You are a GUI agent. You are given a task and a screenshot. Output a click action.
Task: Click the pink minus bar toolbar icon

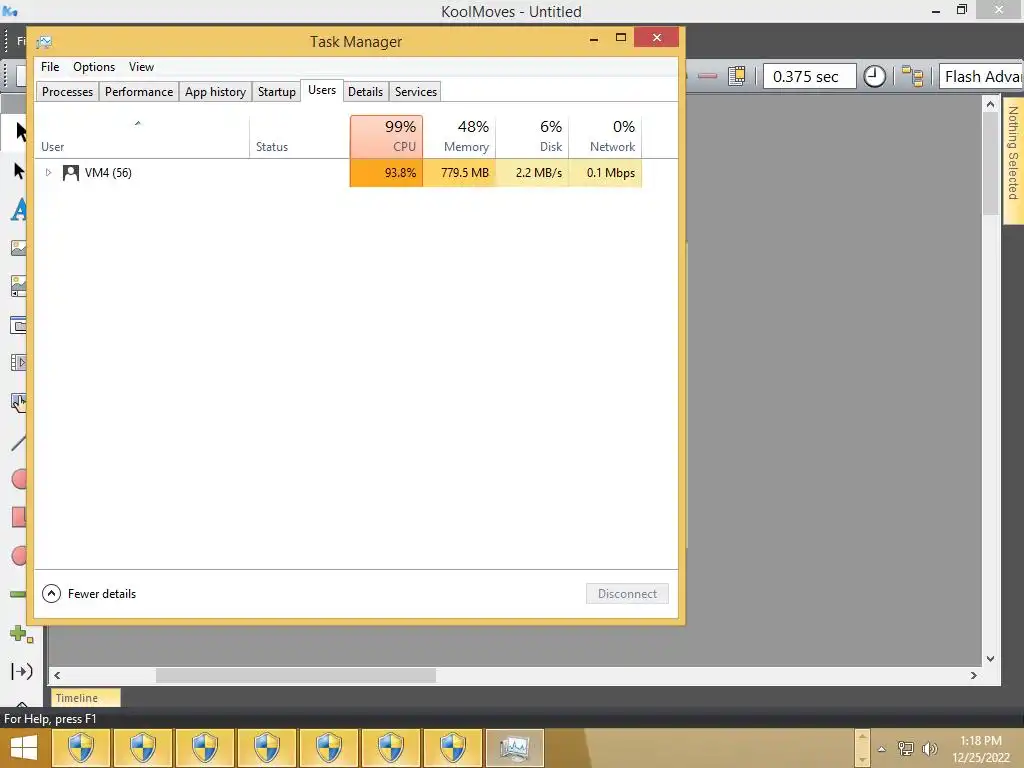point(707,76)
